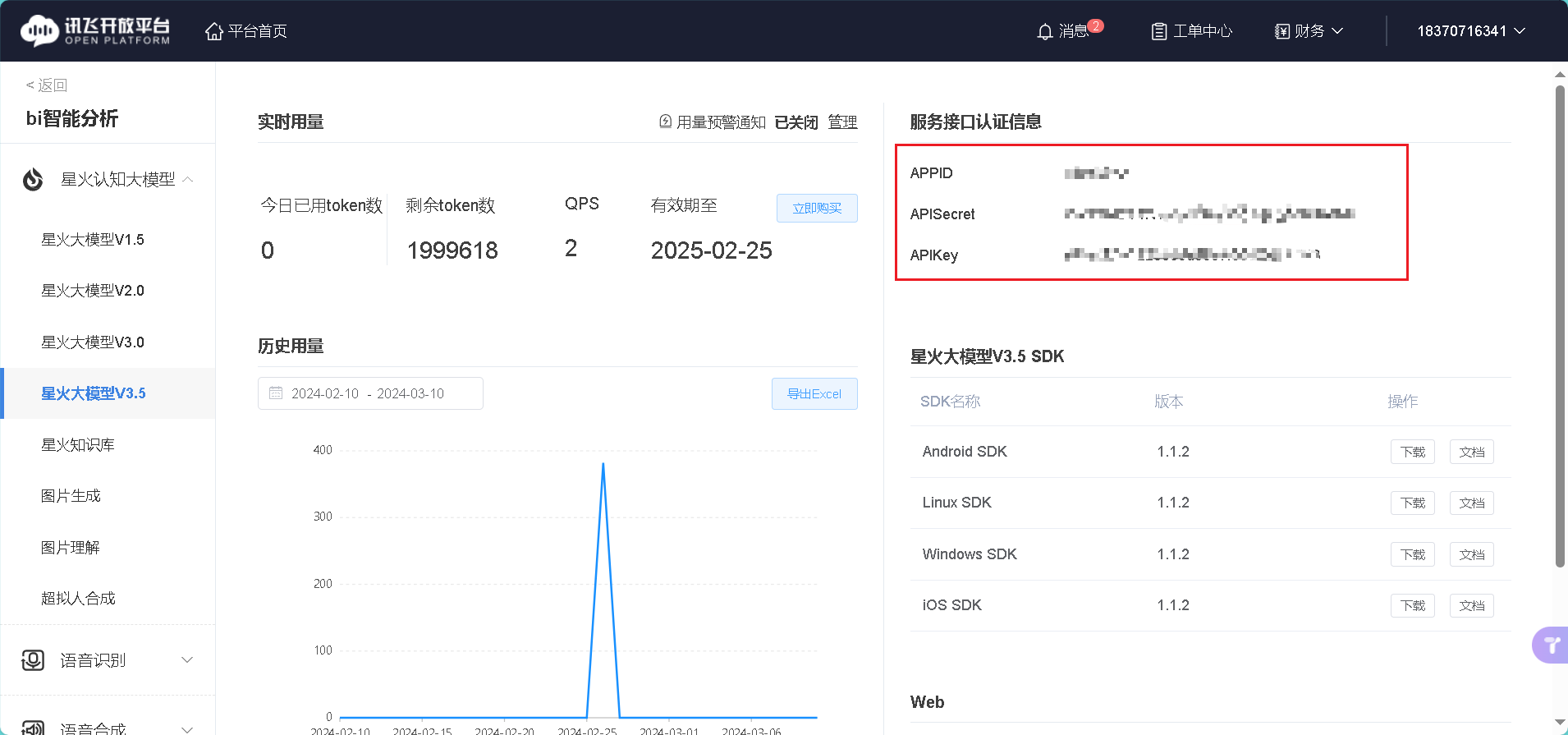Open docs for Linux SDK

[1472, 503]
